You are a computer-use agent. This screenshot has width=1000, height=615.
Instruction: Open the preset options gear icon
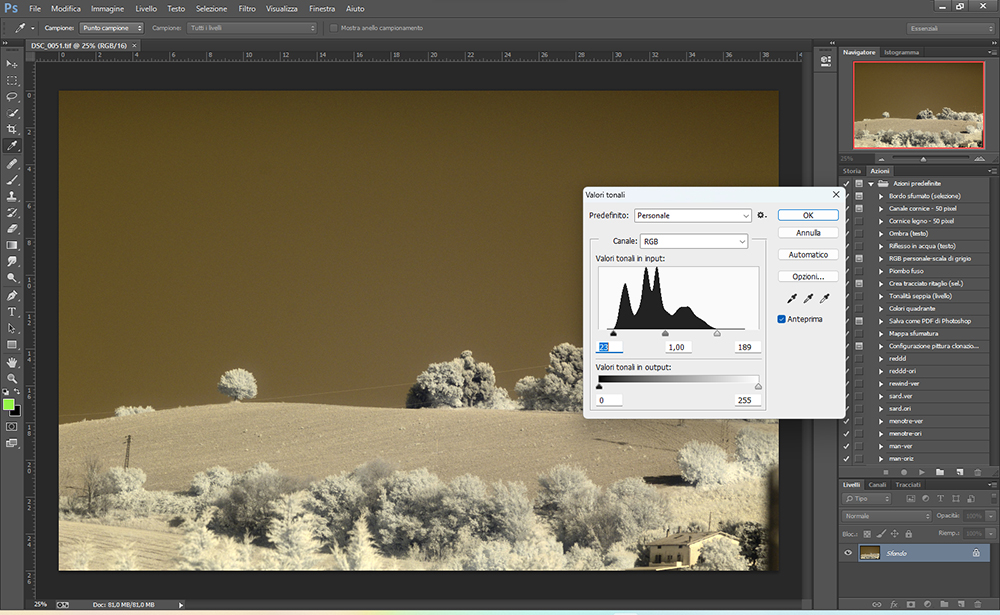point(761,215)
